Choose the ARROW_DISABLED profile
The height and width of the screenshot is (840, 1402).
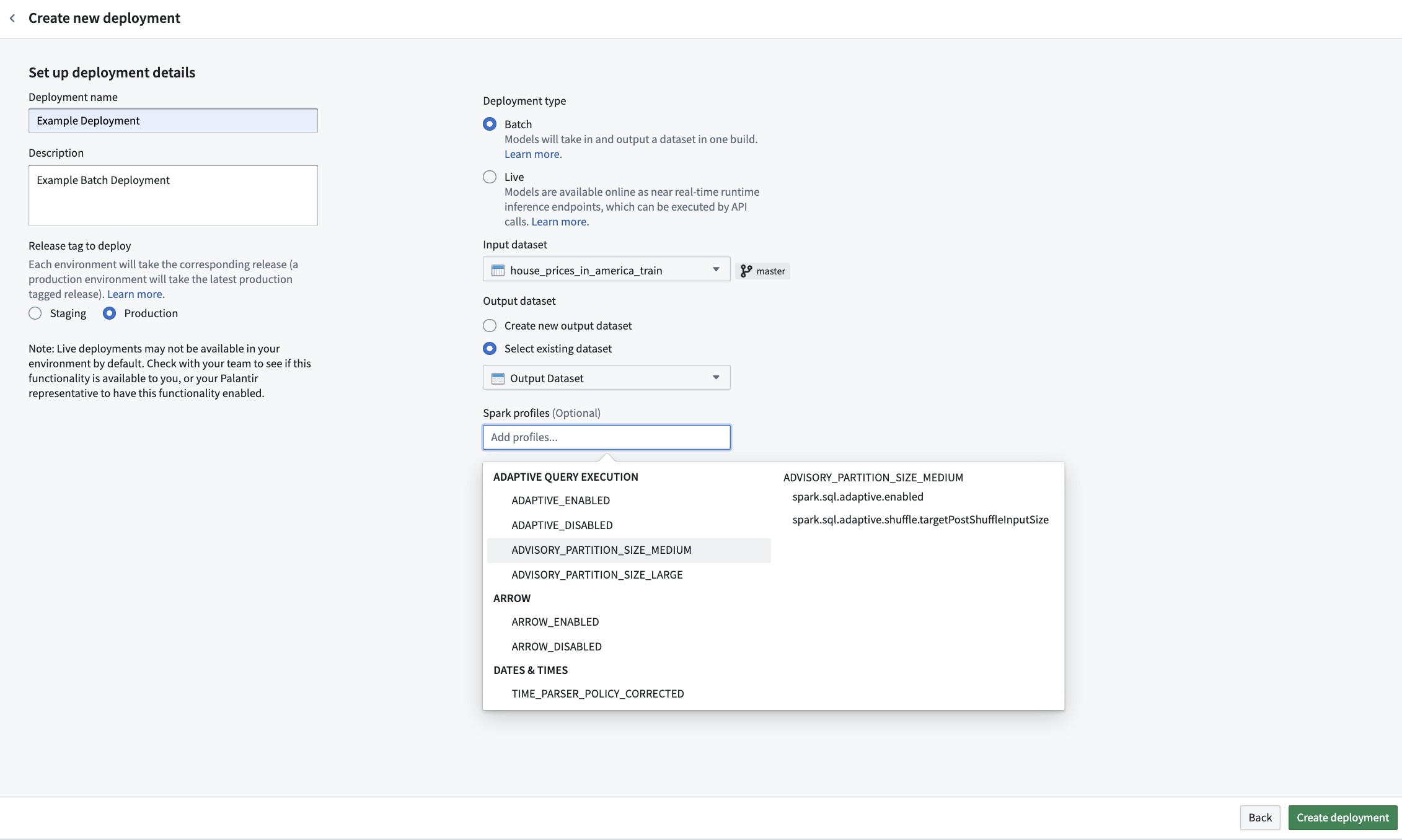tap(628, 647)
